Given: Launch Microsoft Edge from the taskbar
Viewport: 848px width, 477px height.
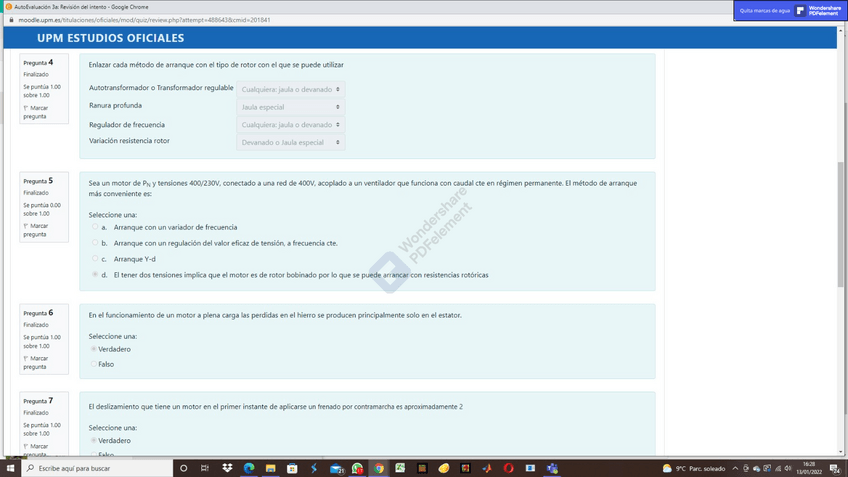Looking at the screenshot, I should (x=249, y=468).
